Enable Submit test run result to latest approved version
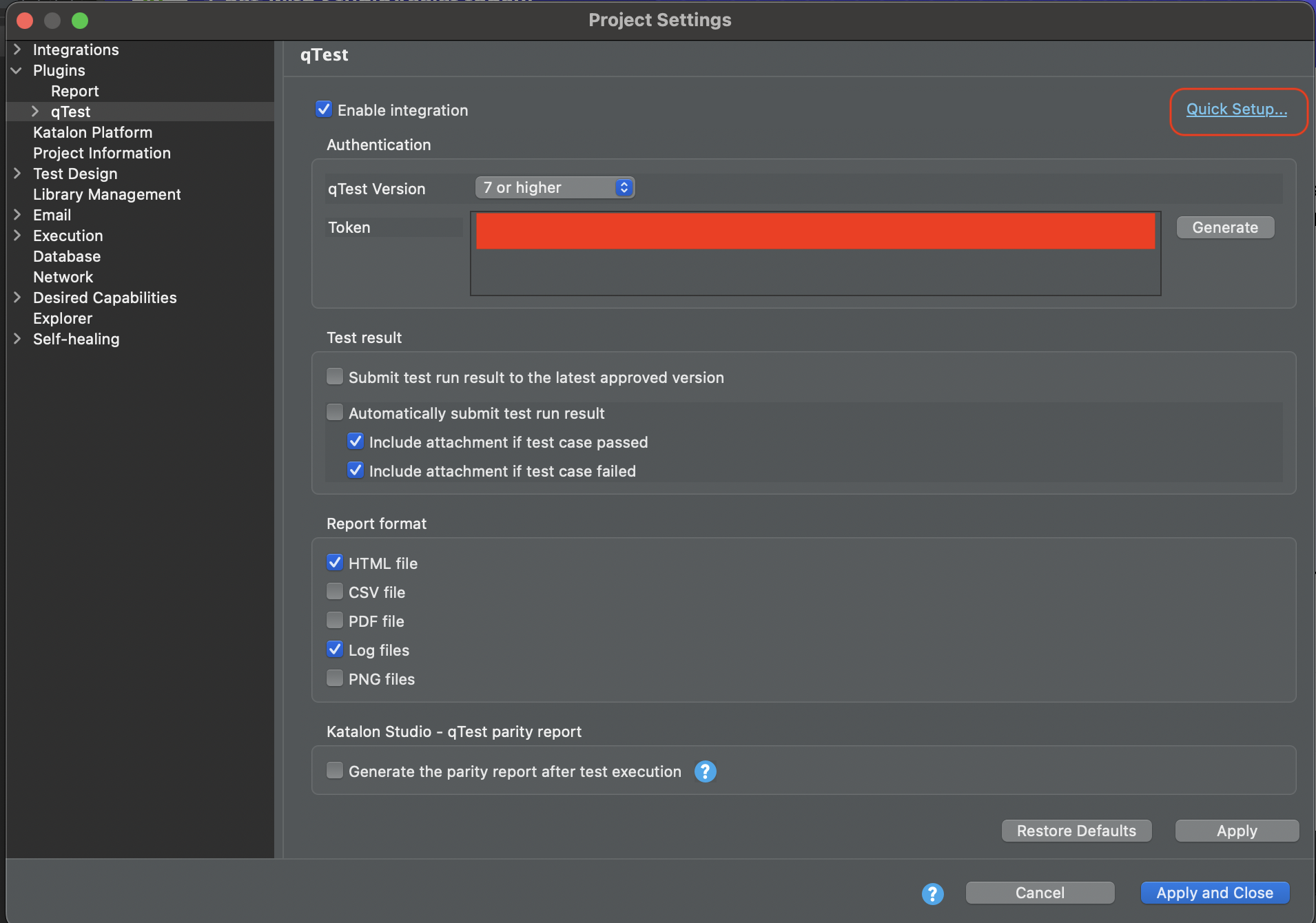 point(334,376)
